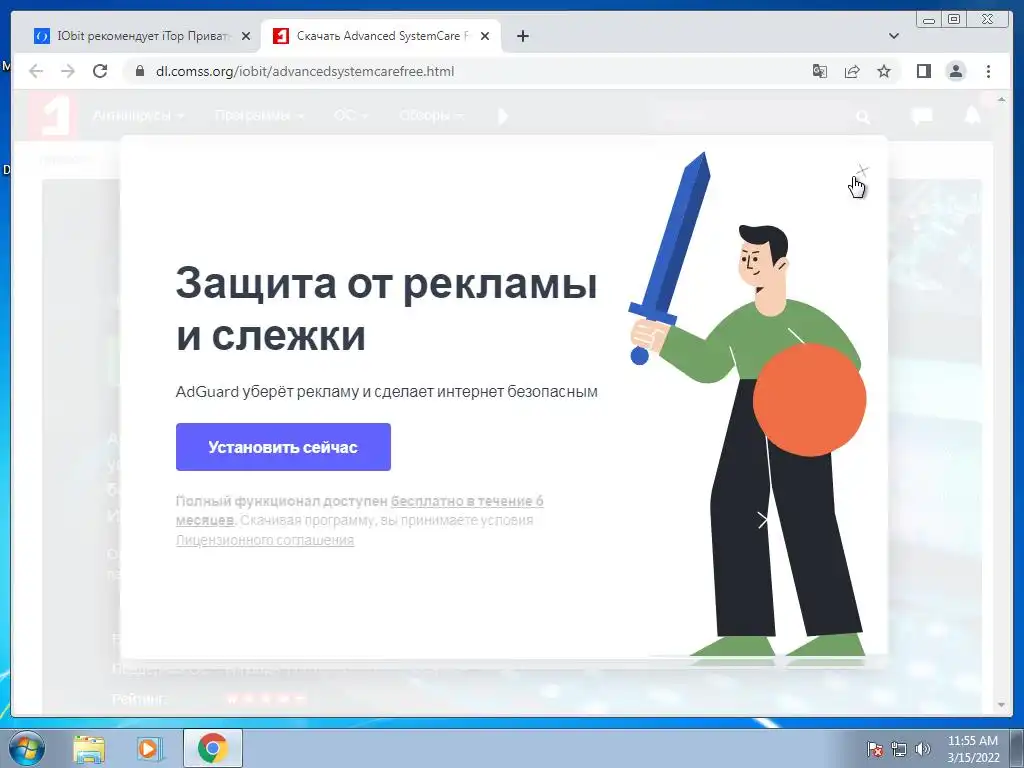Image resolution: width=1024 pixels, height=768 pixels.
Task: Open the Обзоры menu on the site header
Action: (431, 116)
